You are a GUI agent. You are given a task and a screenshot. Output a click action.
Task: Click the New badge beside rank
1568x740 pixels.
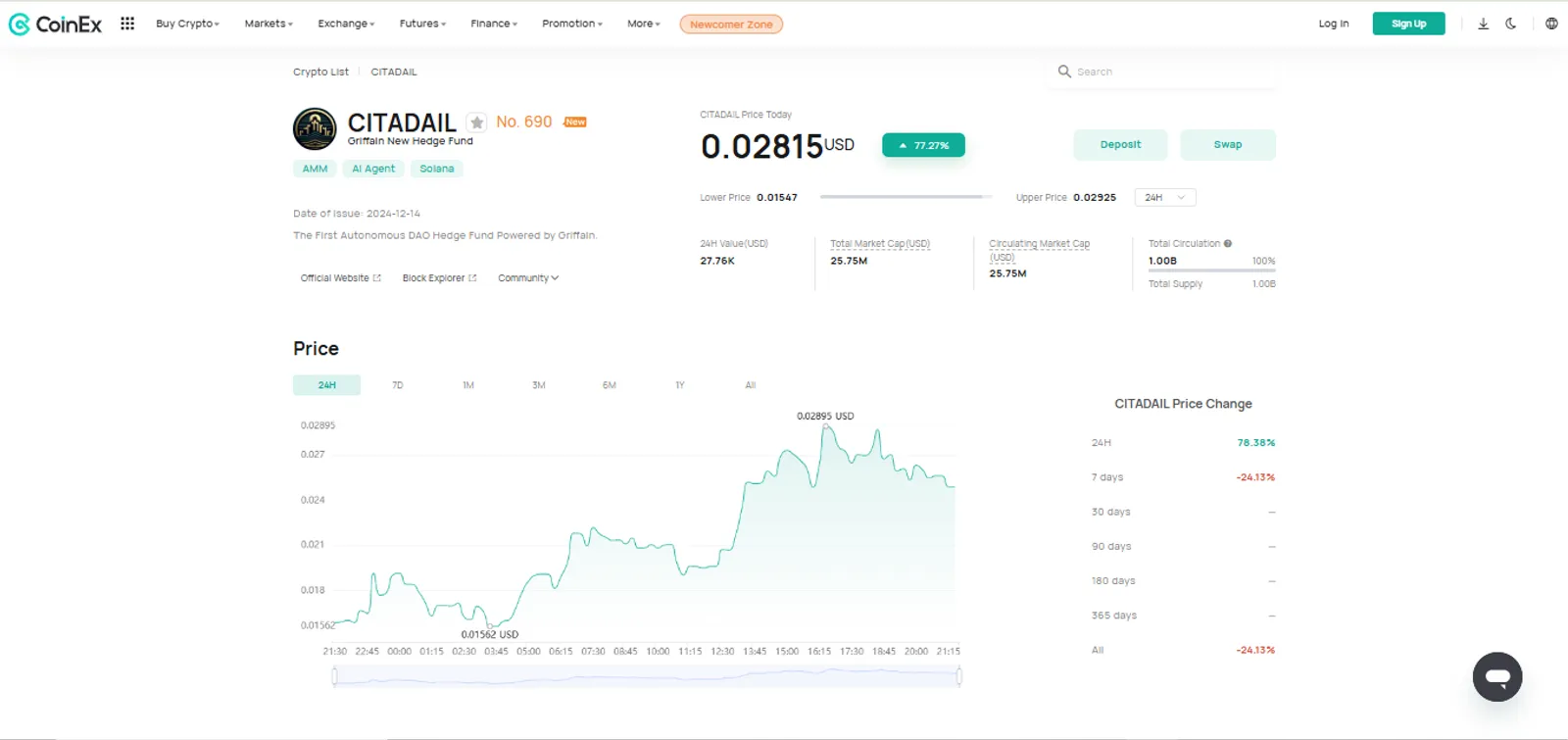pyautogui.click(x=575, y=123)
